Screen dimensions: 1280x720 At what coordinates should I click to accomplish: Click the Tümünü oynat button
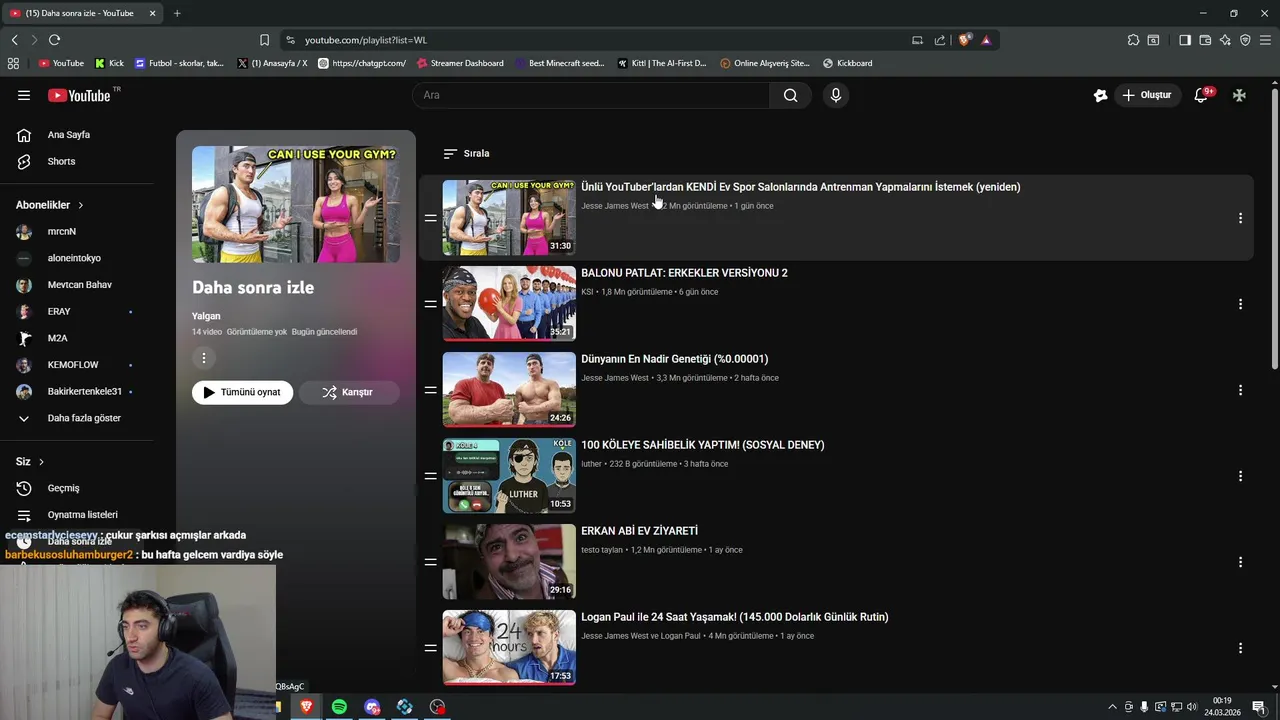tap(242, 392)
